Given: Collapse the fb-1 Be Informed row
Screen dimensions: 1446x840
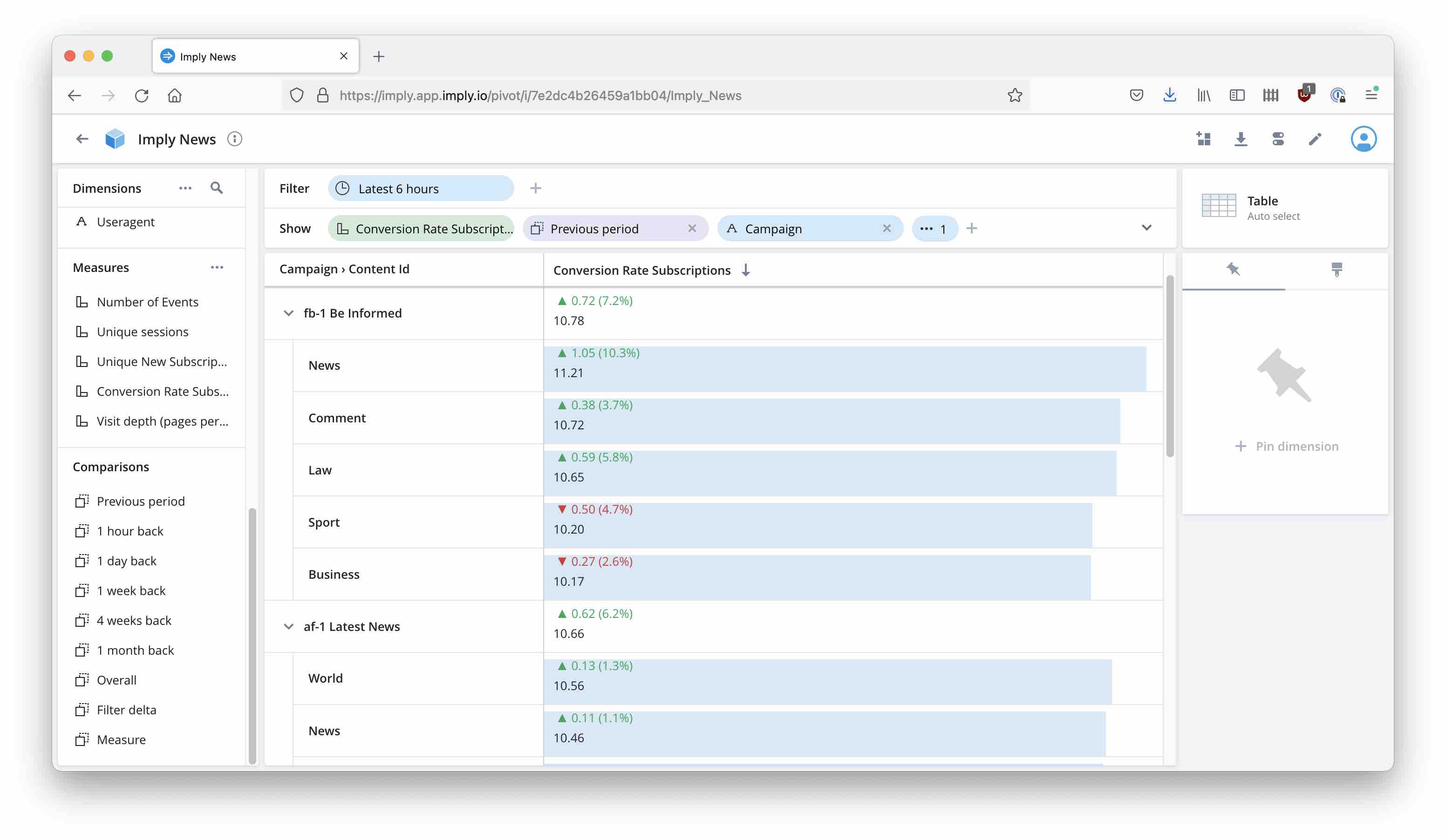Looking at the screenshot, I should tap(289, 313).
